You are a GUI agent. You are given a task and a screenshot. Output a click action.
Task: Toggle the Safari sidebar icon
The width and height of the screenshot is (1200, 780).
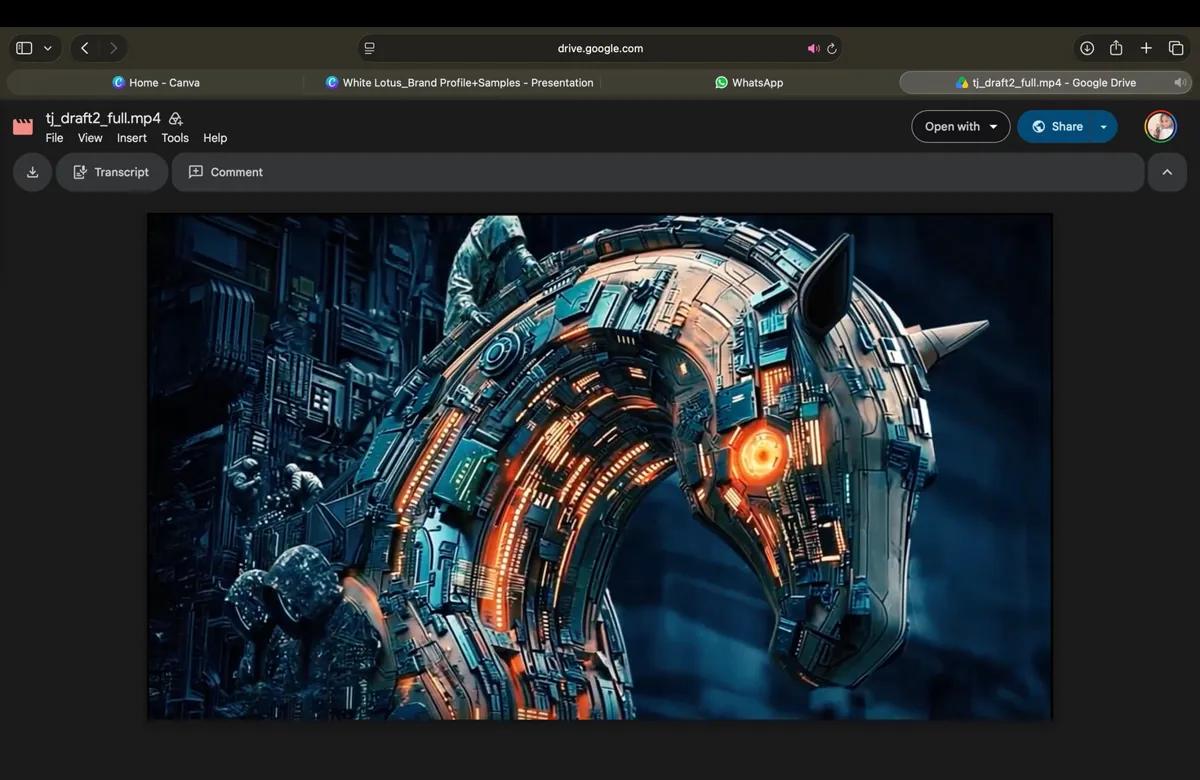24,48
